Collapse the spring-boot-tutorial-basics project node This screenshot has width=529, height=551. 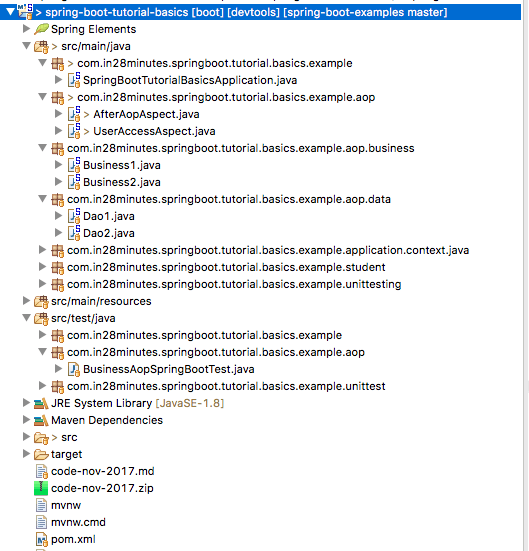11,12
